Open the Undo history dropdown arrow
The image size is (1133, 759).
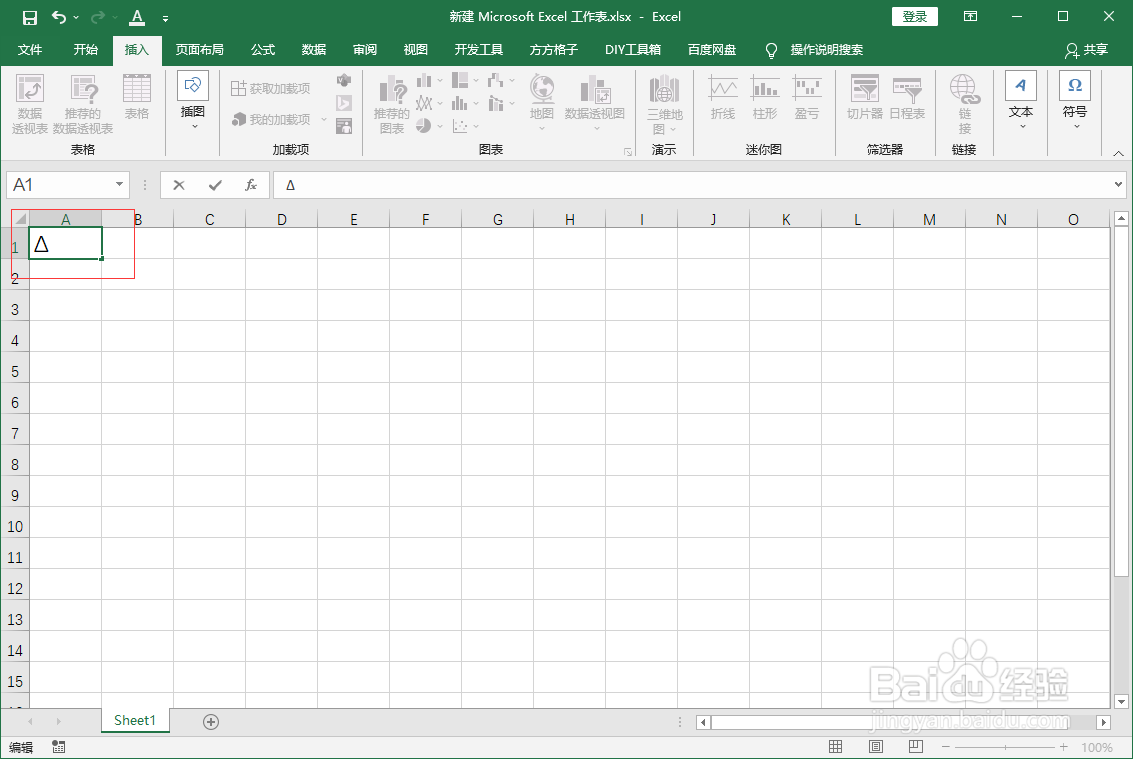pos(77,17)
